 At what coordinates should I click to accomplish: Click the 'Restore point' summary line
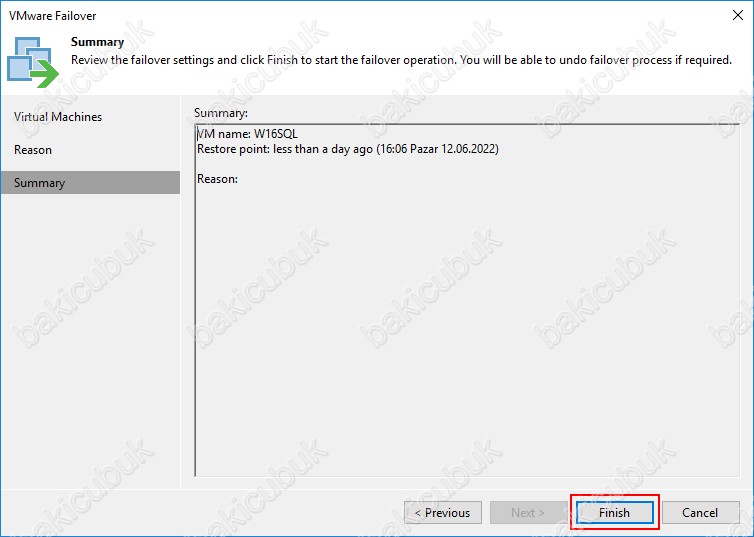coord(348,149)
